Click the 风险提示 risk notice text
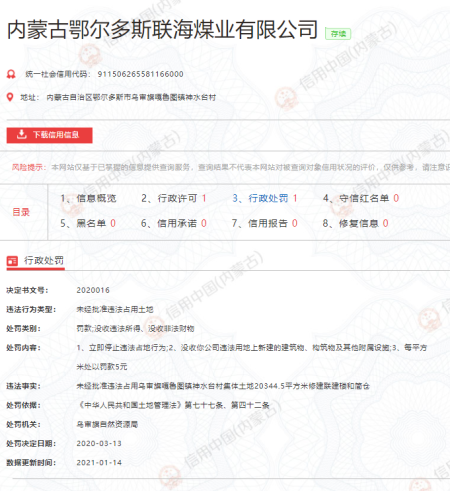Screen dimensions: 450x491 231,167
